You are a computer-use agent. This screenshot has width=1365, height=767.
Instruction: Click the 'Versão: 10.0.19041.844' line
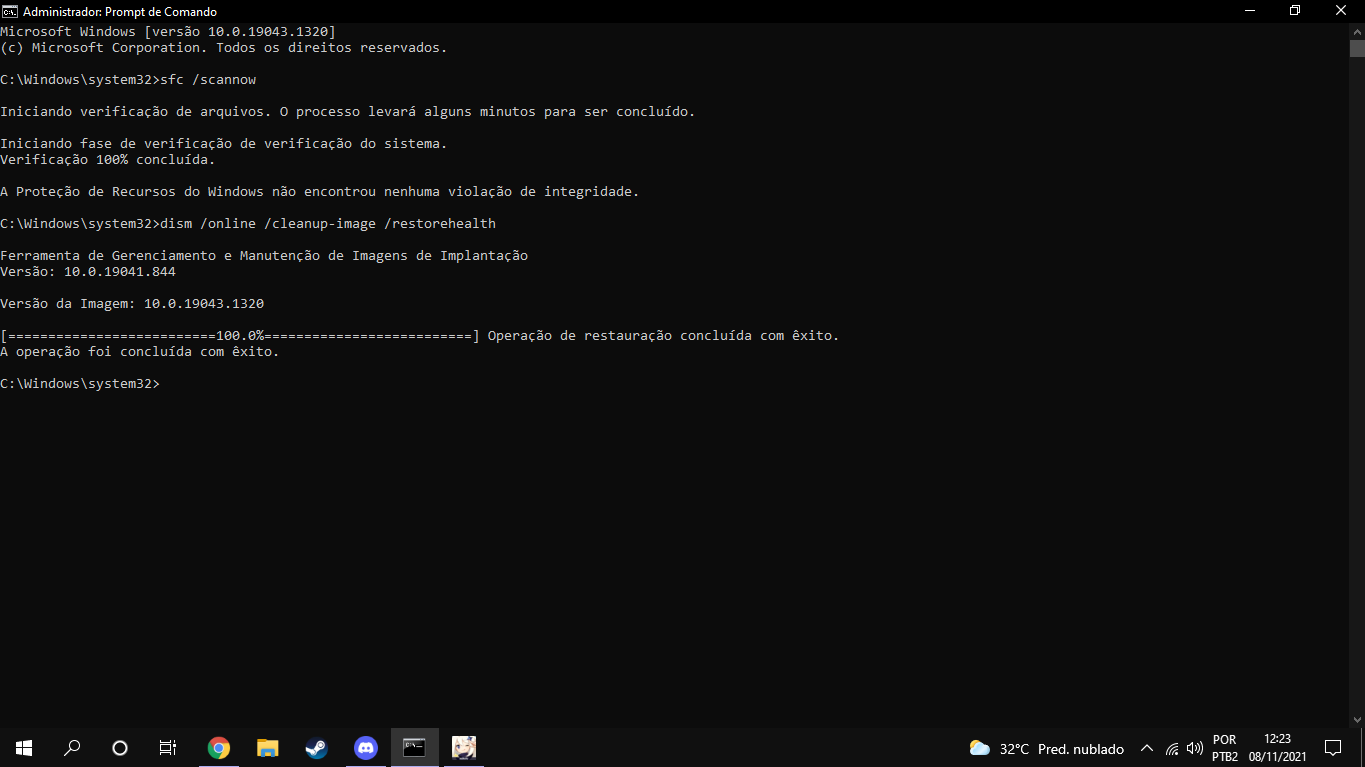(x=88, y=271)
